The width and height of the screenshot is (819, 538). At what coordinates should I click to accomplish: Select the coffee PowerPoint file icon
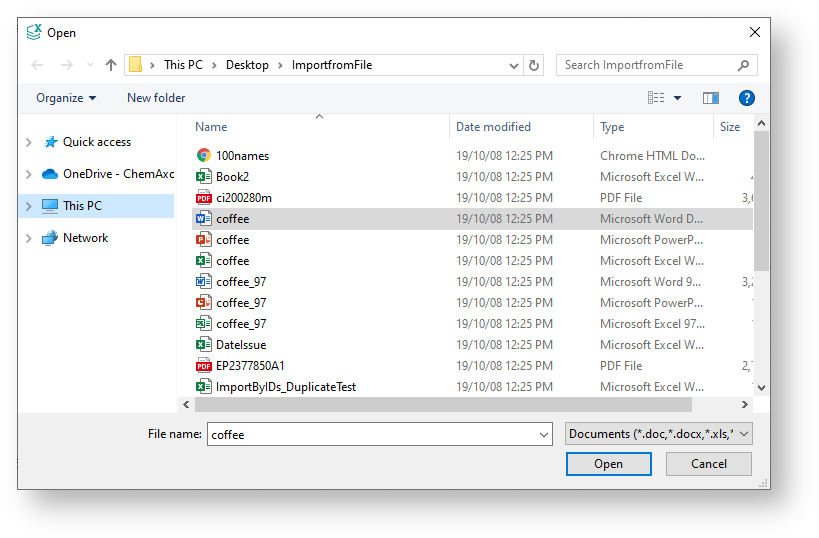(204, 240)
